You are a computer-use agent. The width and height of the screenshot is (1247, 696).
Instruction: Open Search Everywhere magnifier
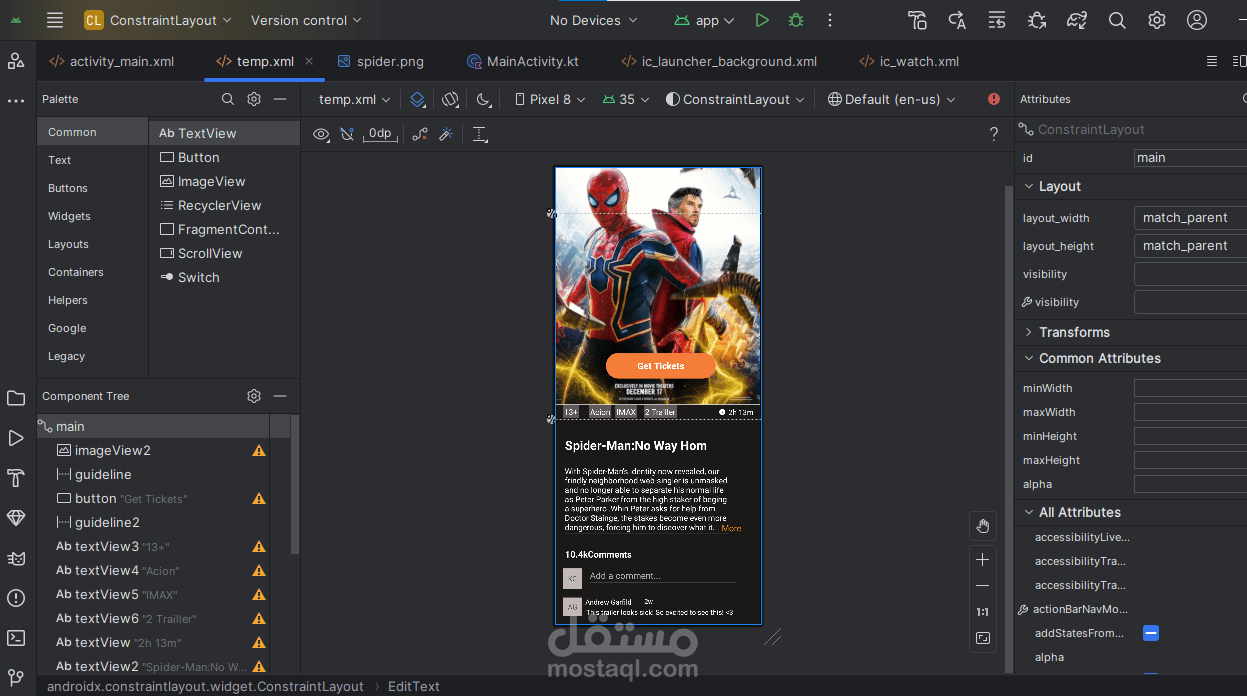1117,20
